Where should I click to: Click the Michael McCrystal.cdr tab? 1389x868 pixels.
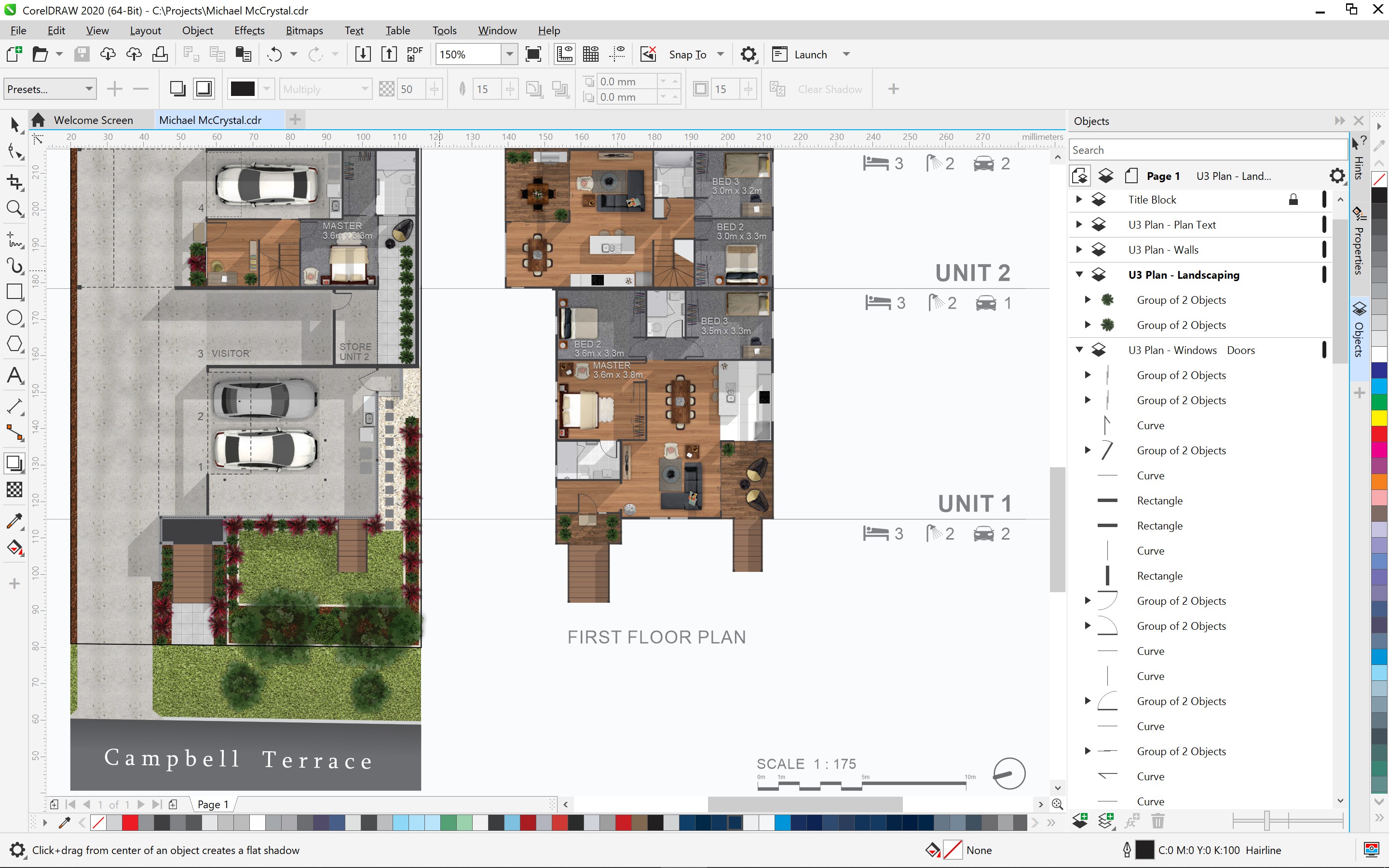tap(210, 119)
